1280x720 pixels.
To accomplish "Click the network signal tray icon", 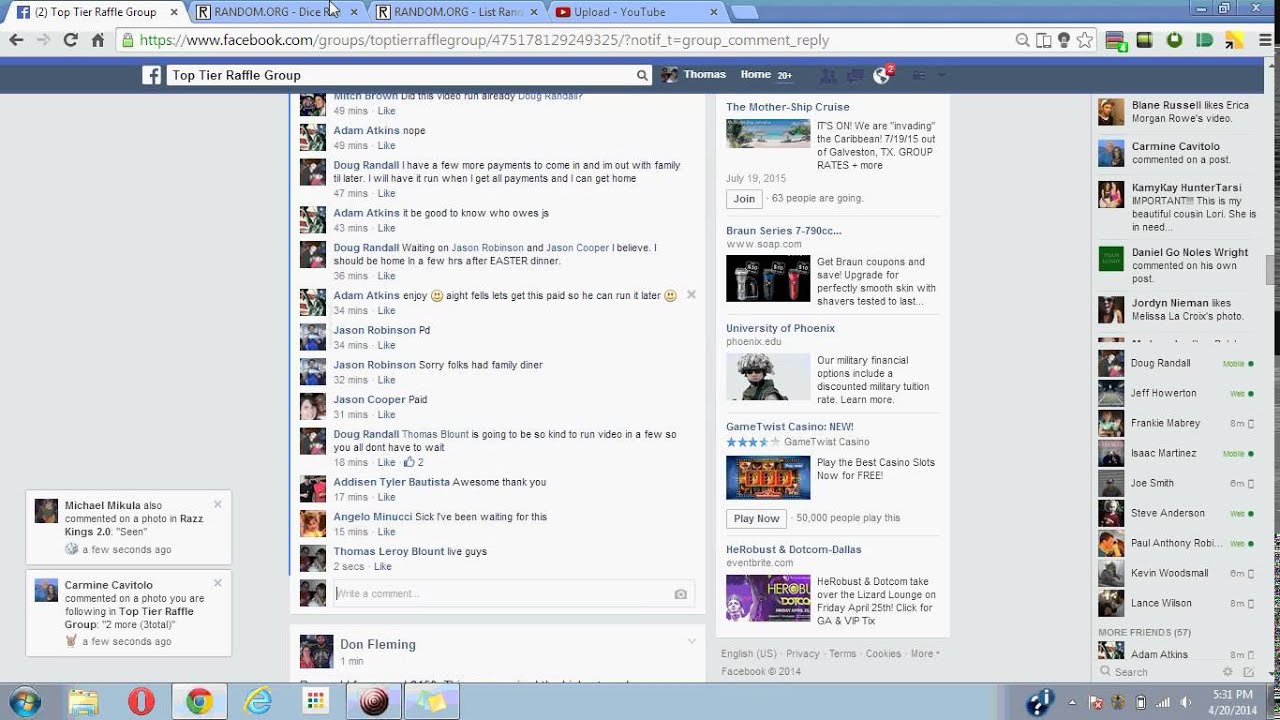I will pyautogui.click(x=1164, y=702).
